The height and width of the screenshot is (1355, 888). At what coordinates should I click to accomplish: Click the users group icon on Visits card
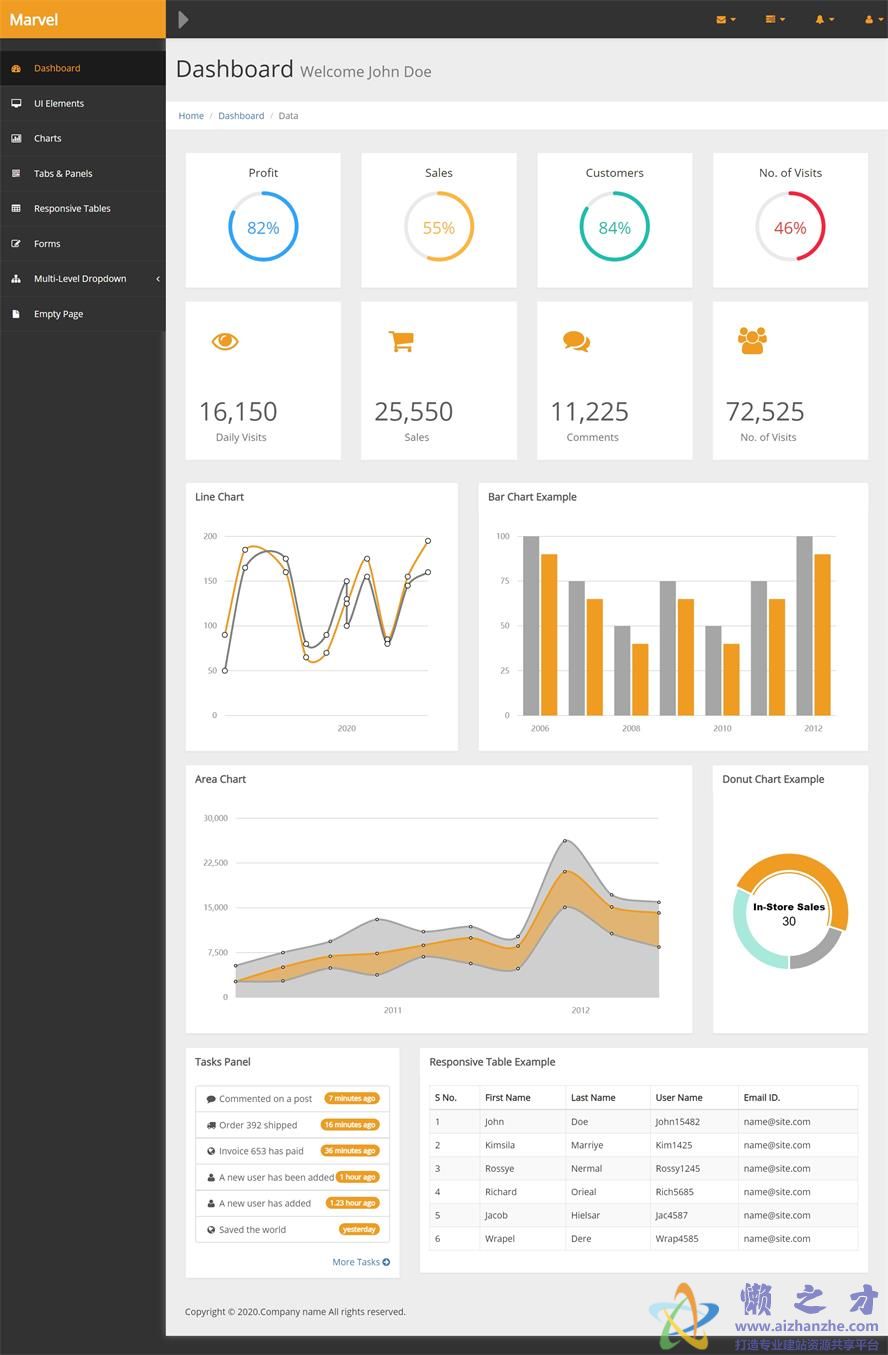pyautogui.click(x=752, y=341)
